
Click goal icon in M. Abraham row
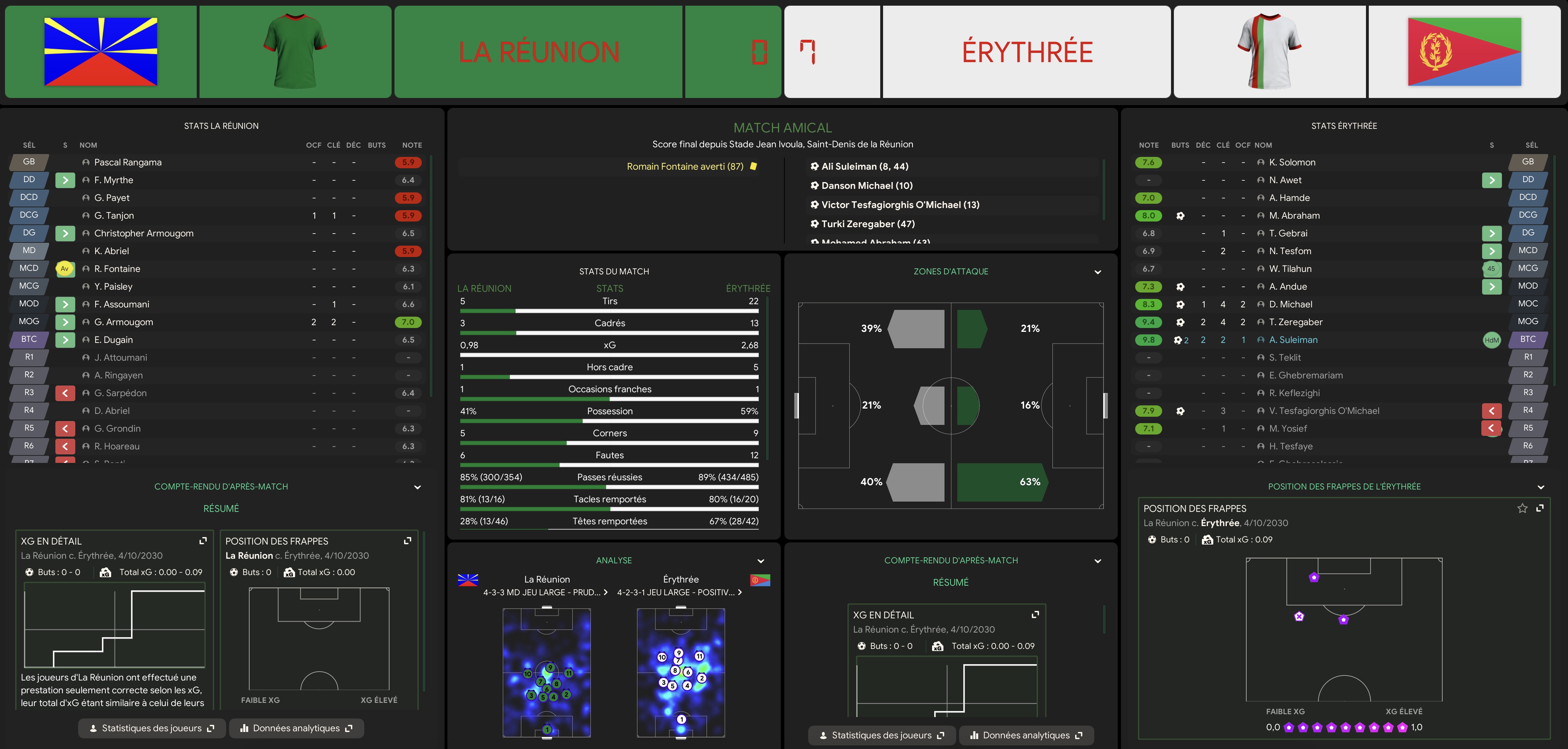1180,215
